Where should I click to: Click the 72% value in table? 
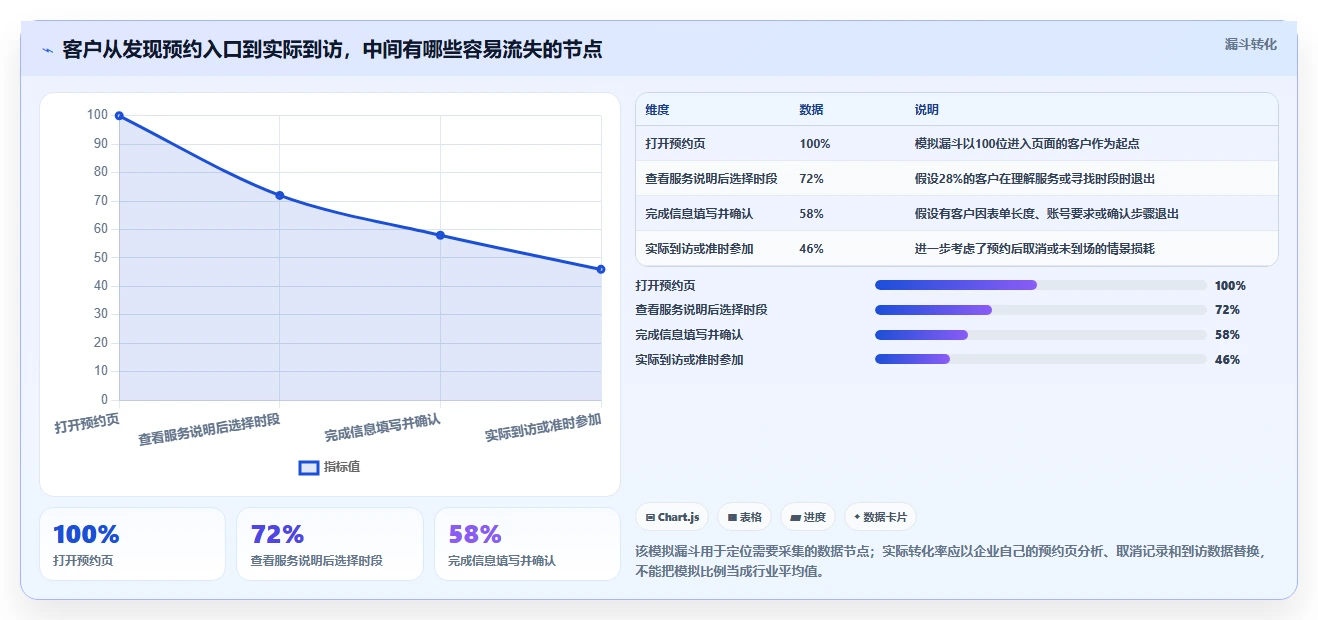(811, 179)
